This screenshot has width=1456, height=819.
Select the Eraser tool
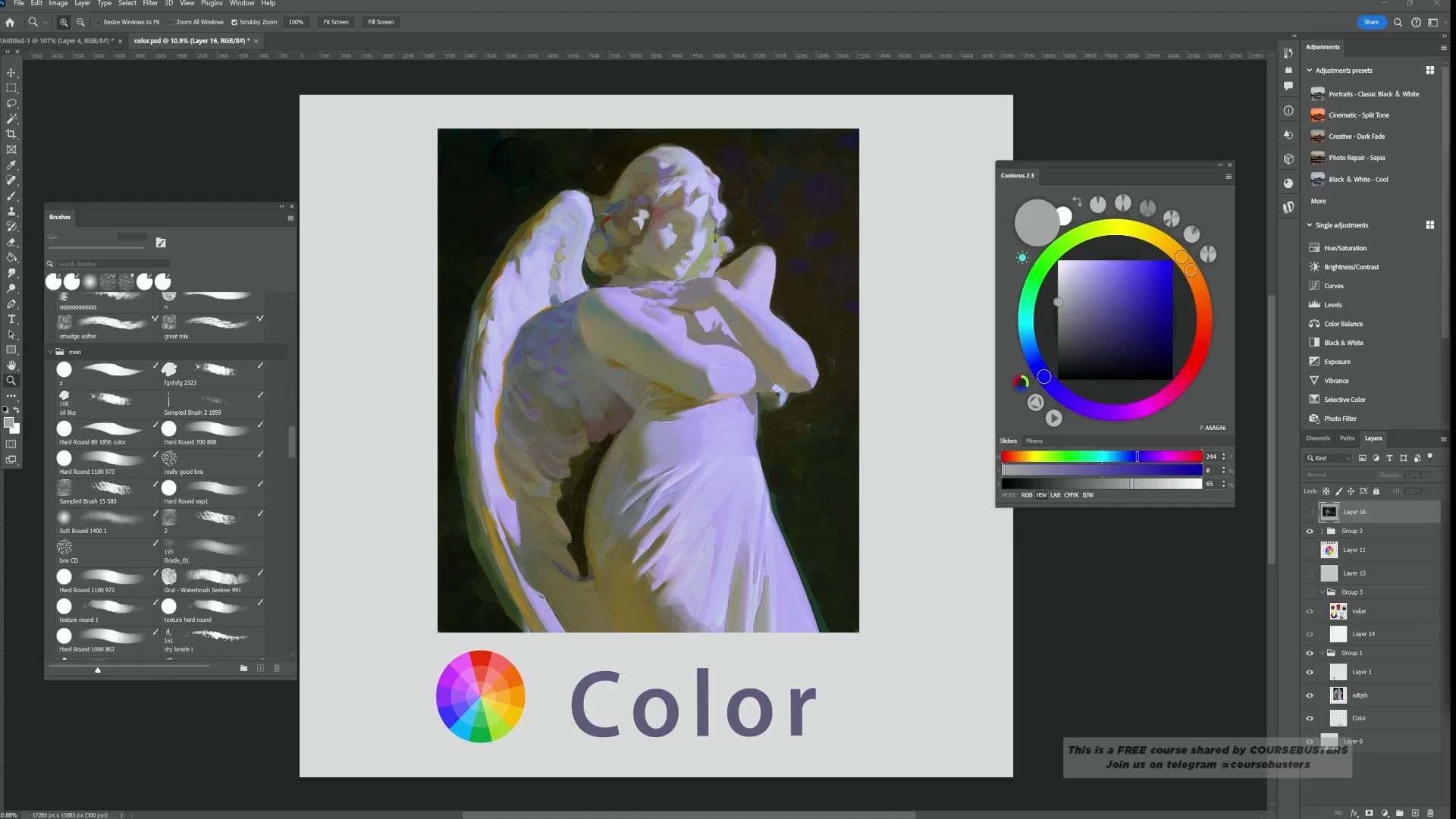[11, 243]
